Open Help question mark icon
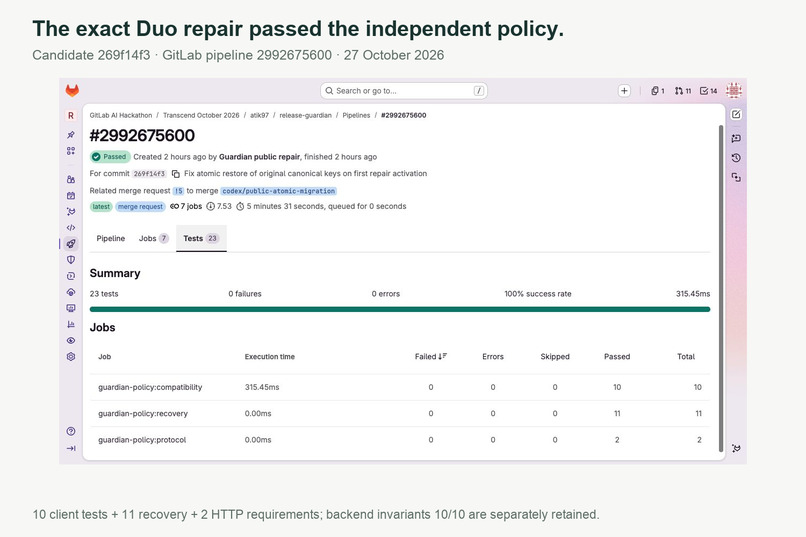806x537 pixels. [x=71, y=431]
